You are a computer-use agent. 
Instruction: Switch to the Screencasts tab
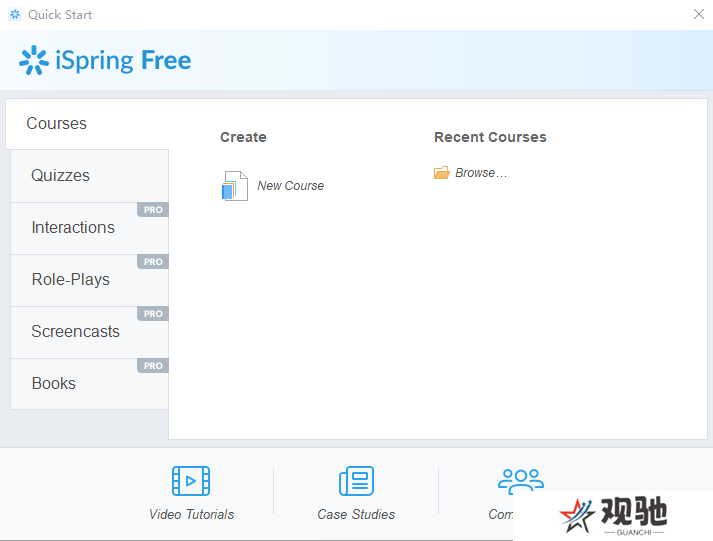pyautogui.click(x=90, y=332)
